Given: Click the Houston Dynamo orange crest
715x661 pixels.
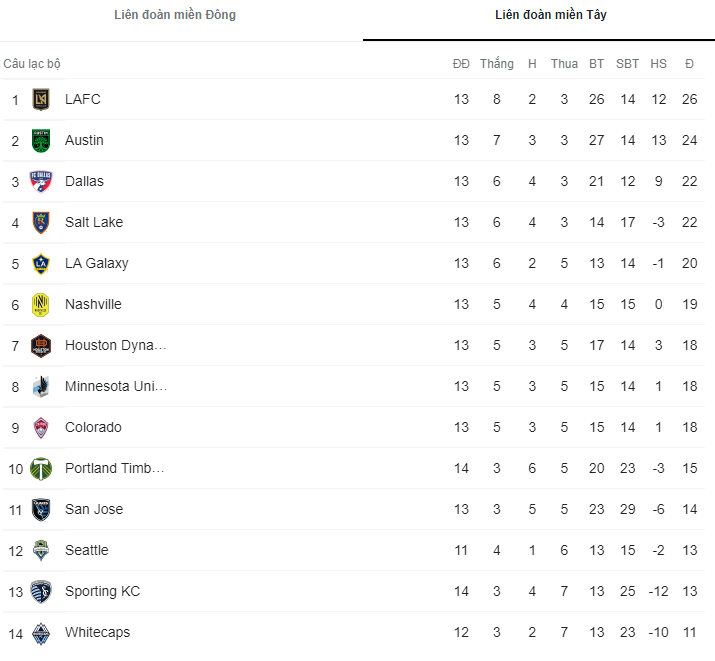Looking at the screenshot, I should (41, 346).
